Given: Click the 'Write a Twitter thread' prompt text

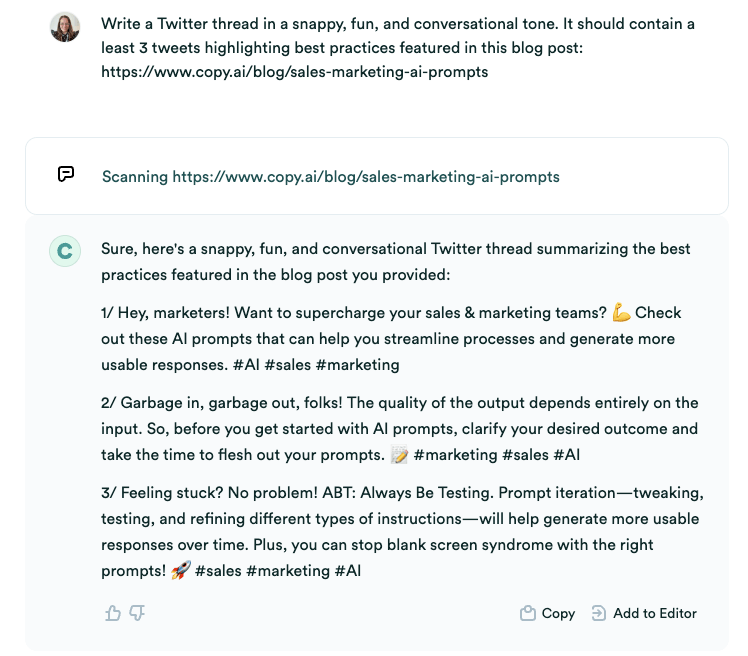Looking at the screenshot, I should click(397, 47).
